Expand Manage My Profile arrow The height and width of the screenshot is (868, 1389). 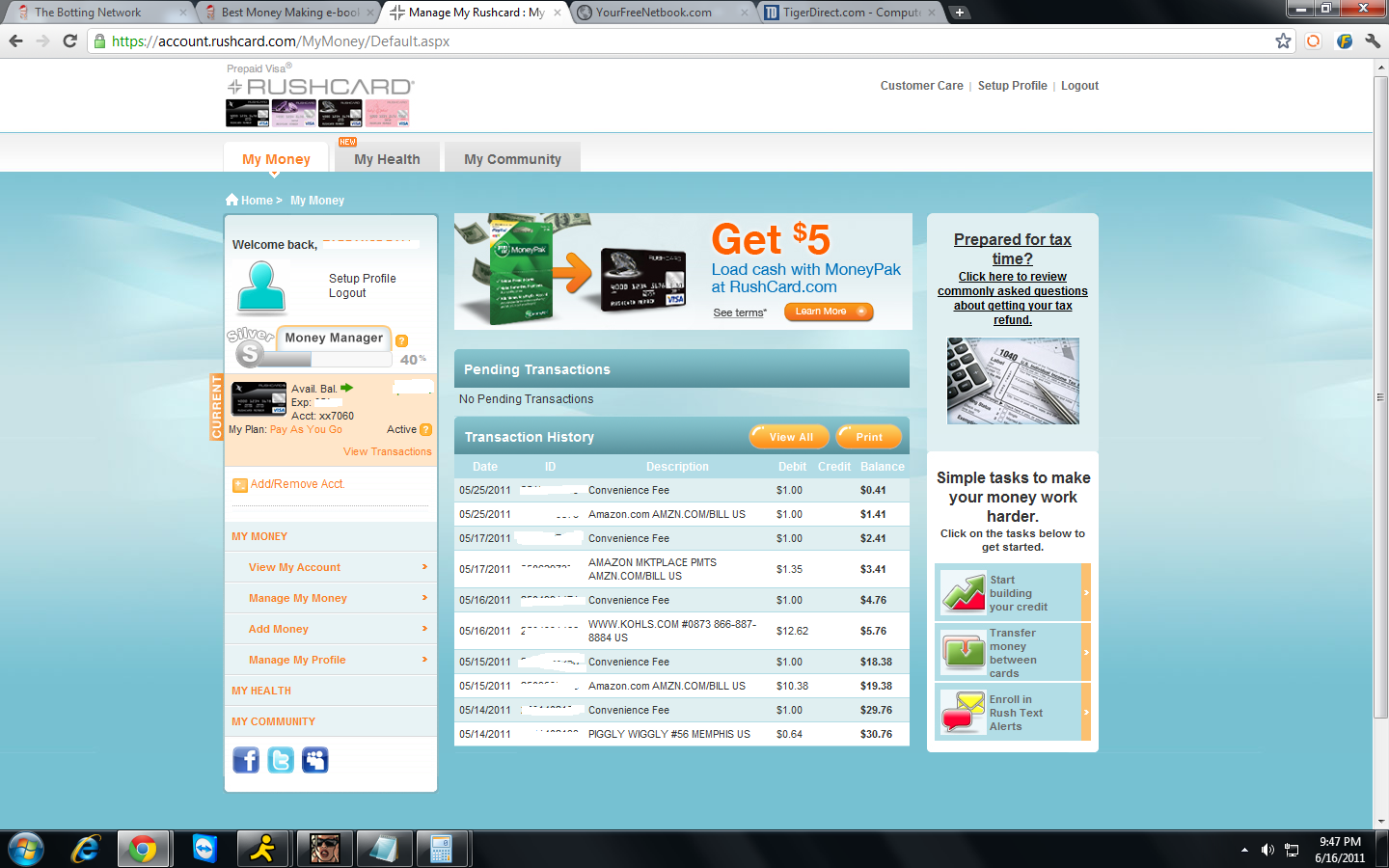click(x=424, y=660)
